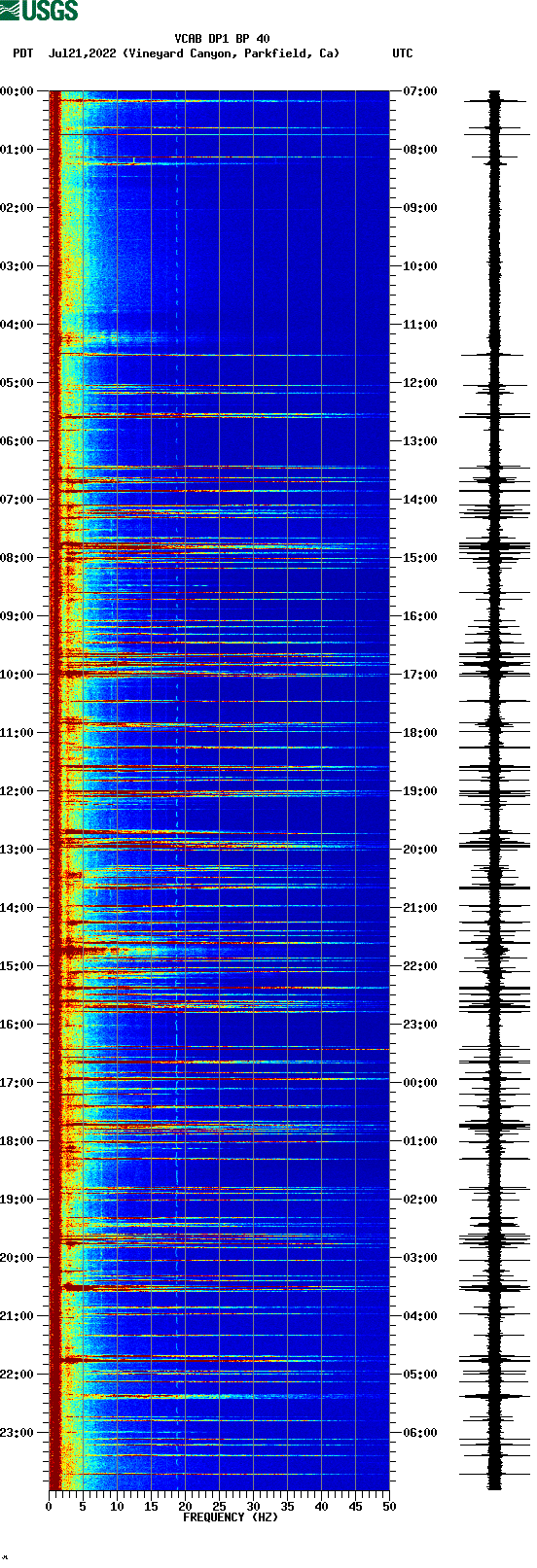Click the 35 Hz frequency tick label
This screenshot has width=537, height=1568.
(x=287, y=1507)
